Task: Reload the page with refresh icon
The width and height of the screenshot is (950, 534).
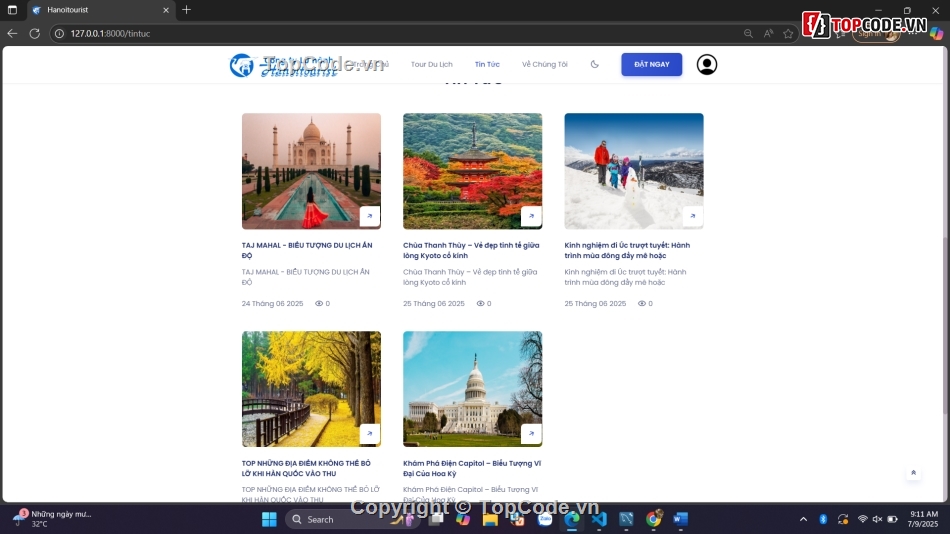Action: coord(35,33)
